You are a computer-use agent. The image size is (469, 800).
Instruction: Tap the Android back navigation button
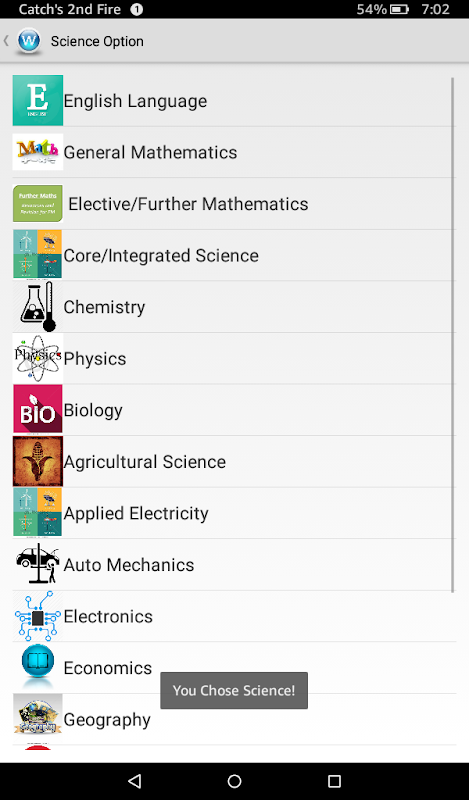[x=134, y=781]
